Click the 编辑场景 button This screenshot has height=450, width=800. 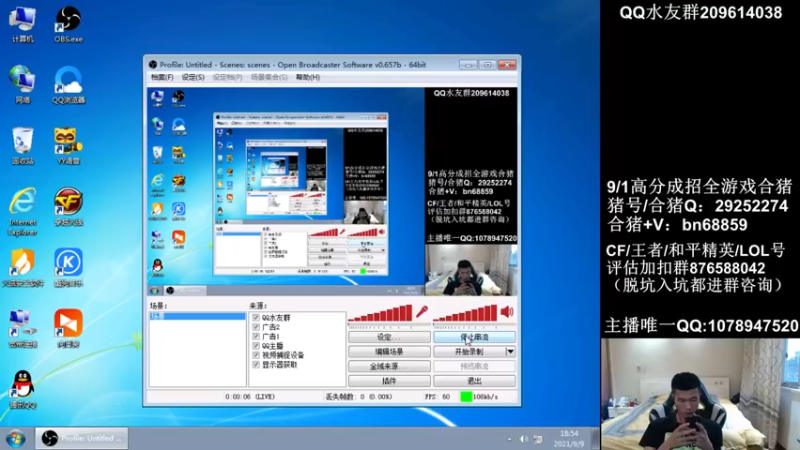click(389, 352)
